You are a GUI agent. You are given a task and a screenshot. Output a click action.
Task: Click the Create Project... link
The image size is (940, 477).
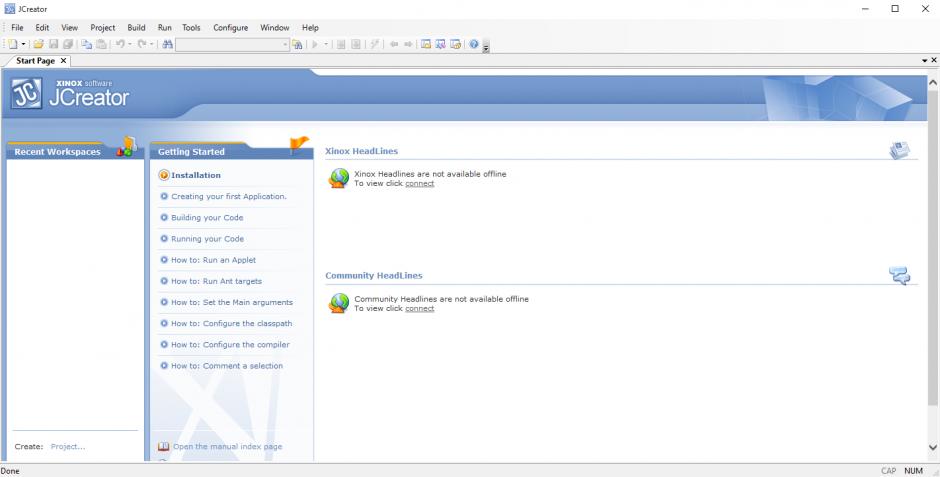67,446
